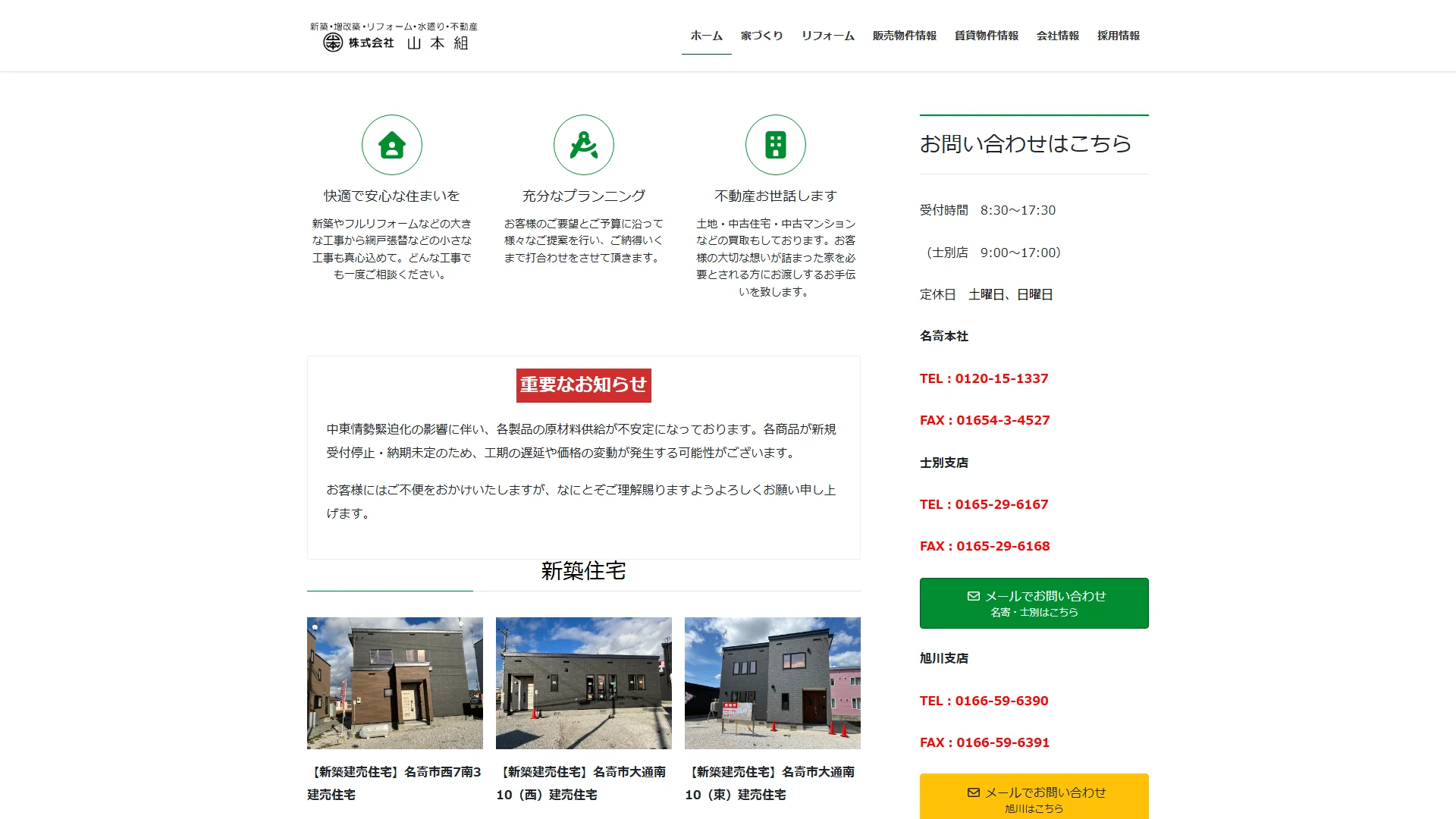Click the house icon above 快適で安心な住まいを
1456x819 pixels.
(x=392, y=145)
